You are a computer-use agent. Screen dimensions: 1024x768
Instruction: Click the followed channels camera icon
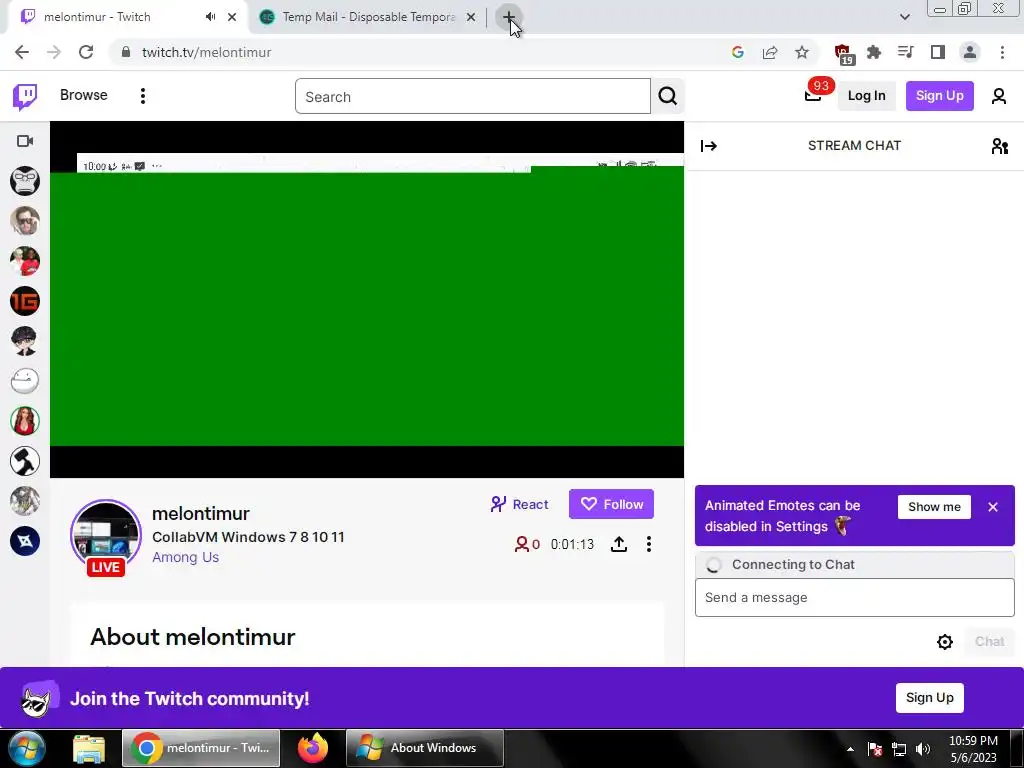click(x=25, y=141)
